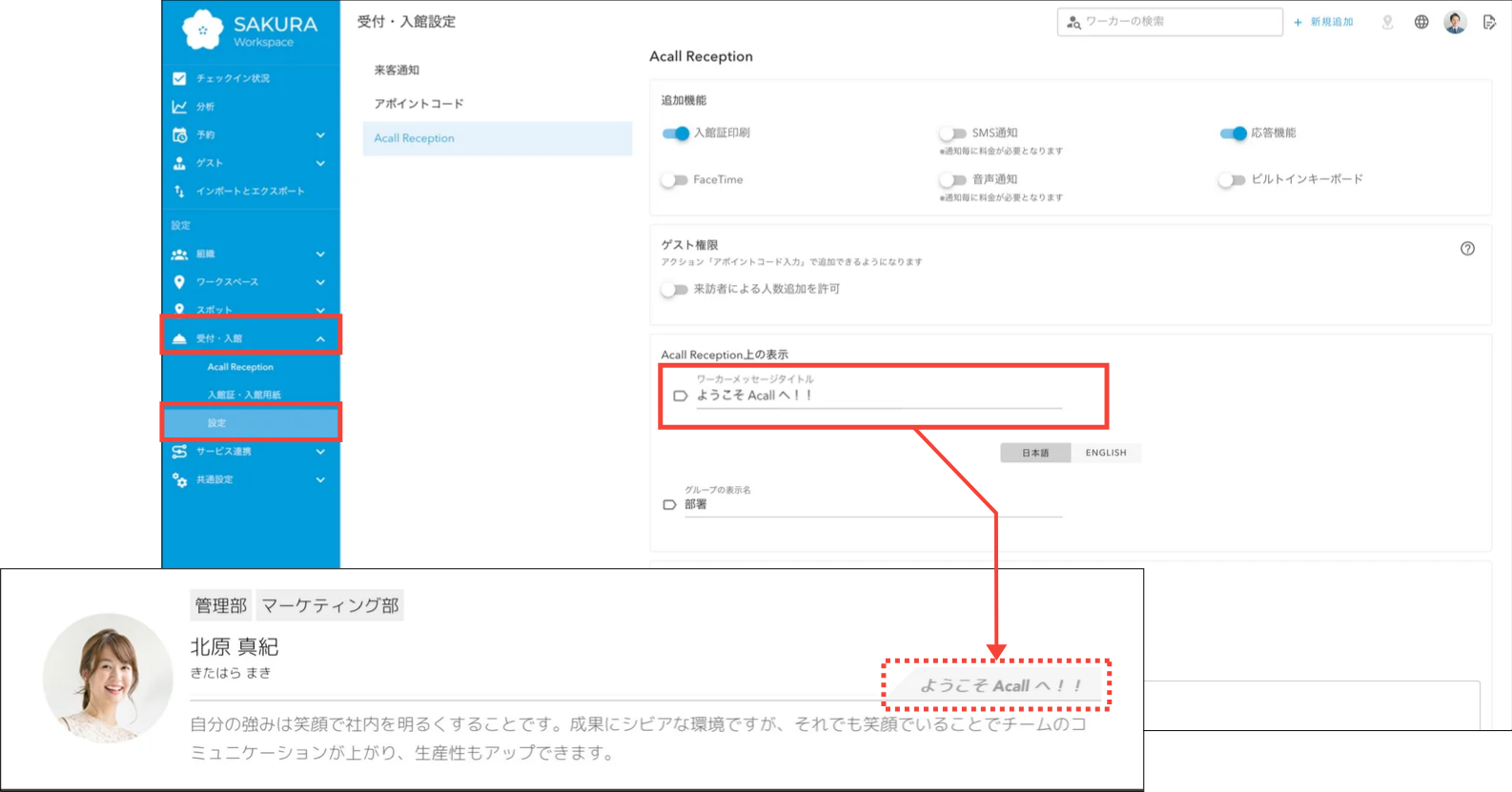1512x792 pixels.
Task: Click the 新規追加 link label
Action: point(1332,22)
